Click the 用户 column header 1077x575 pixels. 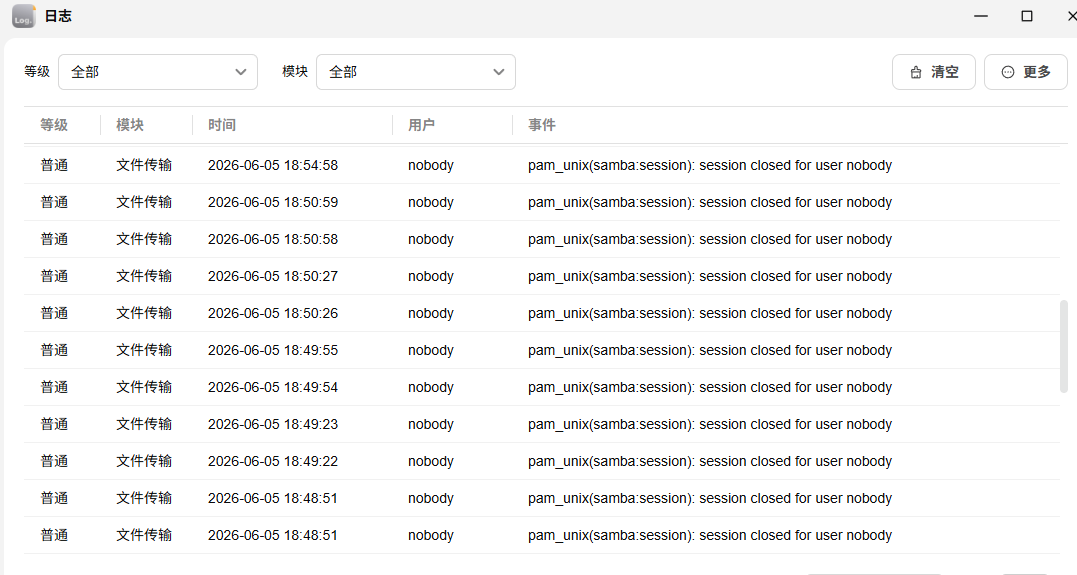click(421, 125)
